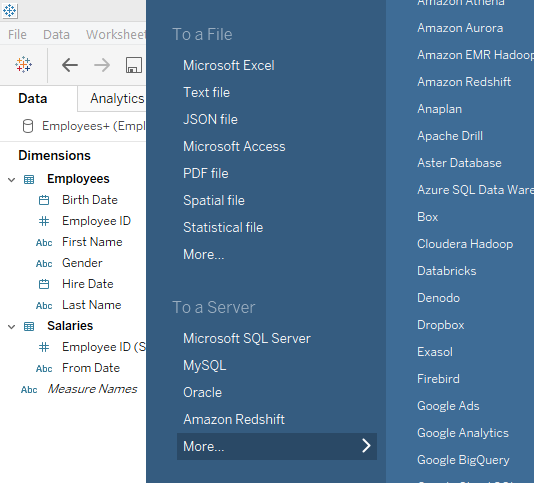Select Google BigQuery connector
534x483 pixels.
pyautogui.click(x=464, y=460)
